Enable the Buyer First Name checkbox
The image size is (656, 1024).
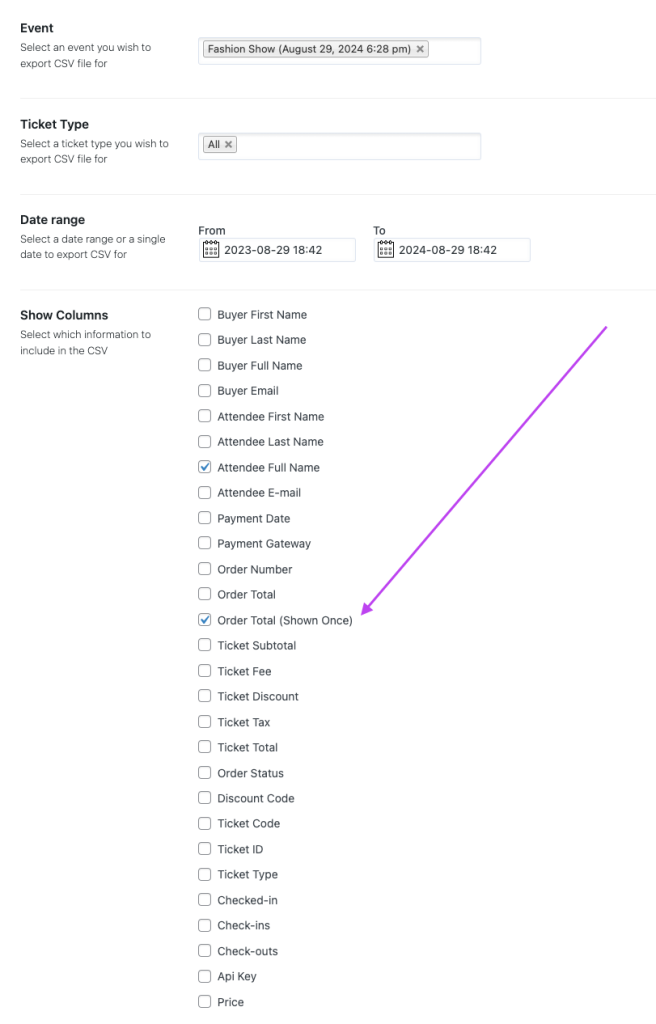[x=205, y=314]
